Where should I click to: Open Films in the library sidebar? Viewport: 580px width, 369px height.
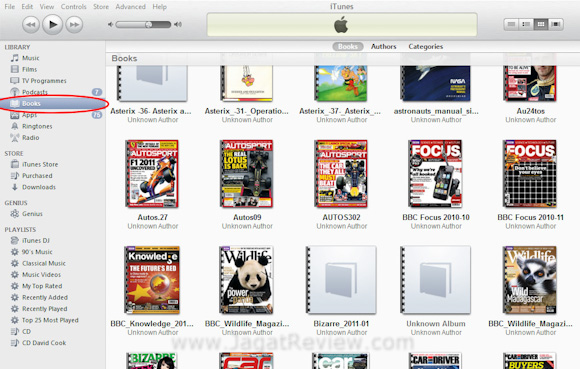coord(29,70)
